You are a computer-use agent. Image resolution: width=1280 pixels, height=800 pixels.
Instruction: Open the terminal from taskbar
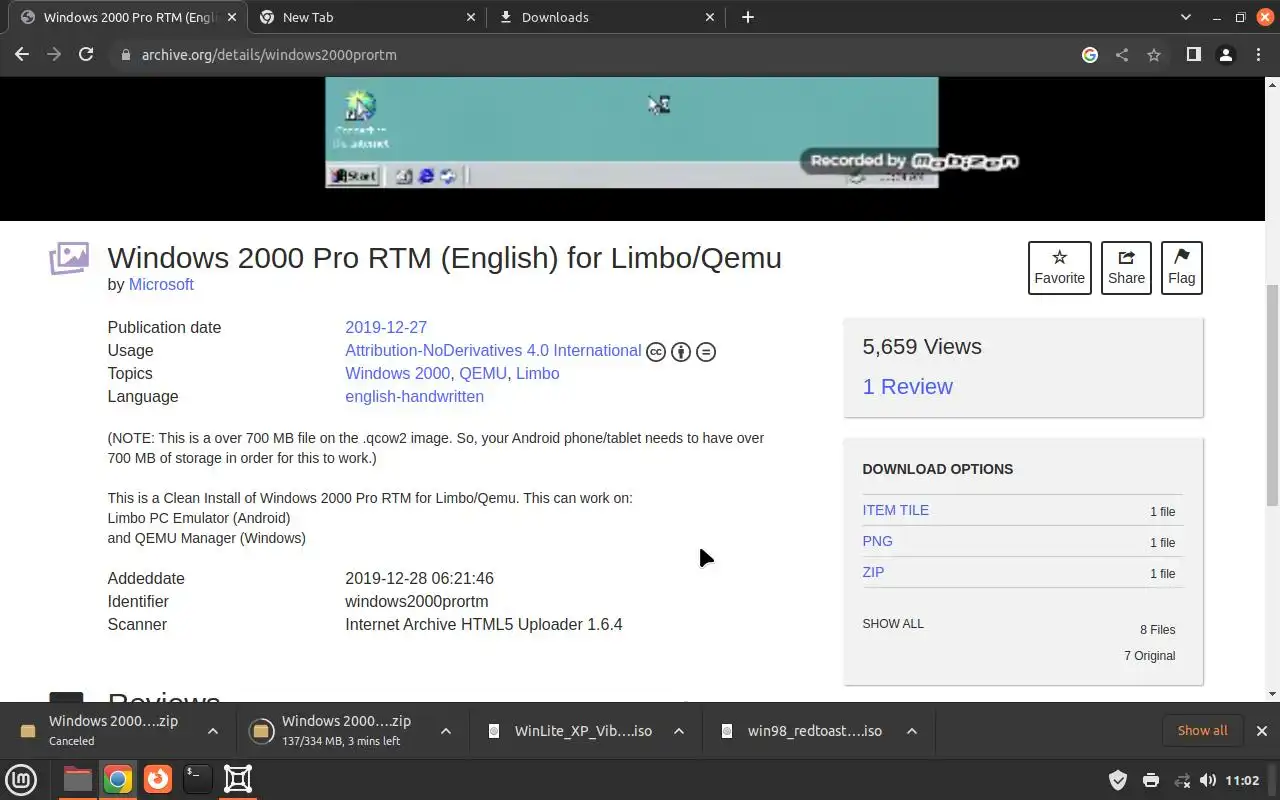[x=198, y=779]
